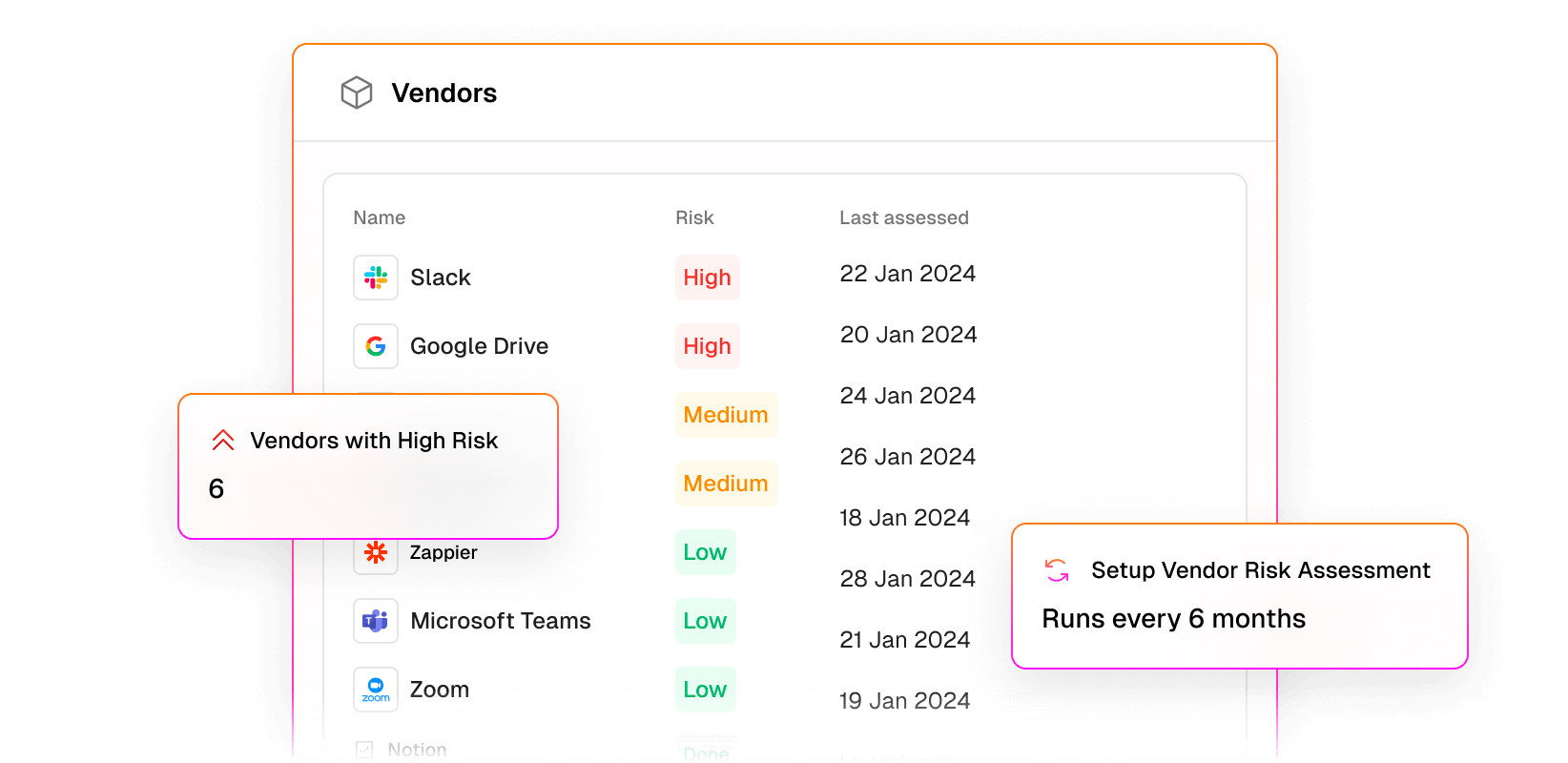Viewport: 1568px width, 763px height.
Task: Click the high risk vendor count 6
Action: click(x=217, y=489)
